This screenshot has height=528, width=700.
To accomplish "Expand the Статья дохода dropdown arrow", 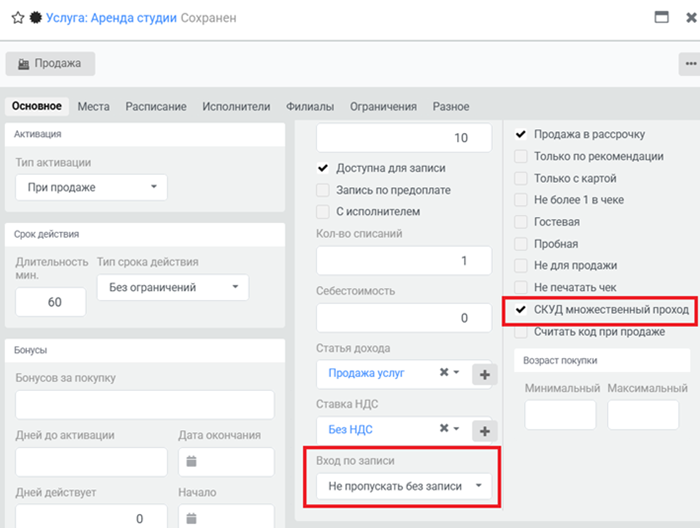I will (x=456, y=372).
